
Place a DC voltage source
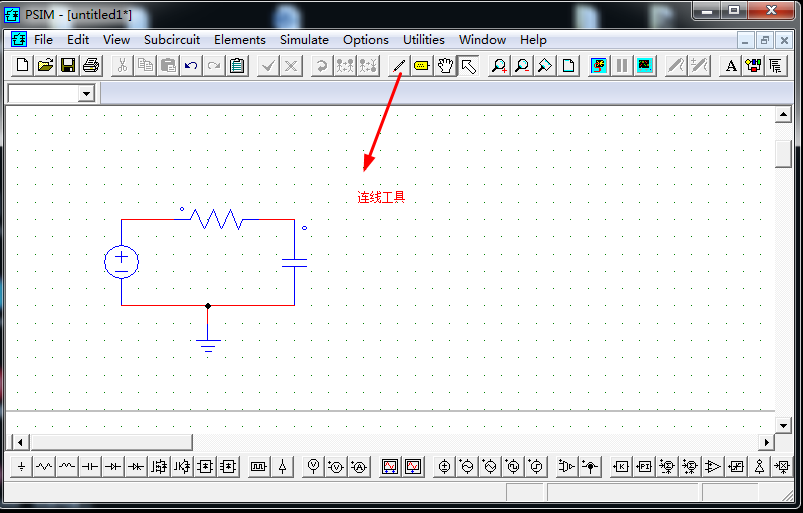point(445,466)
